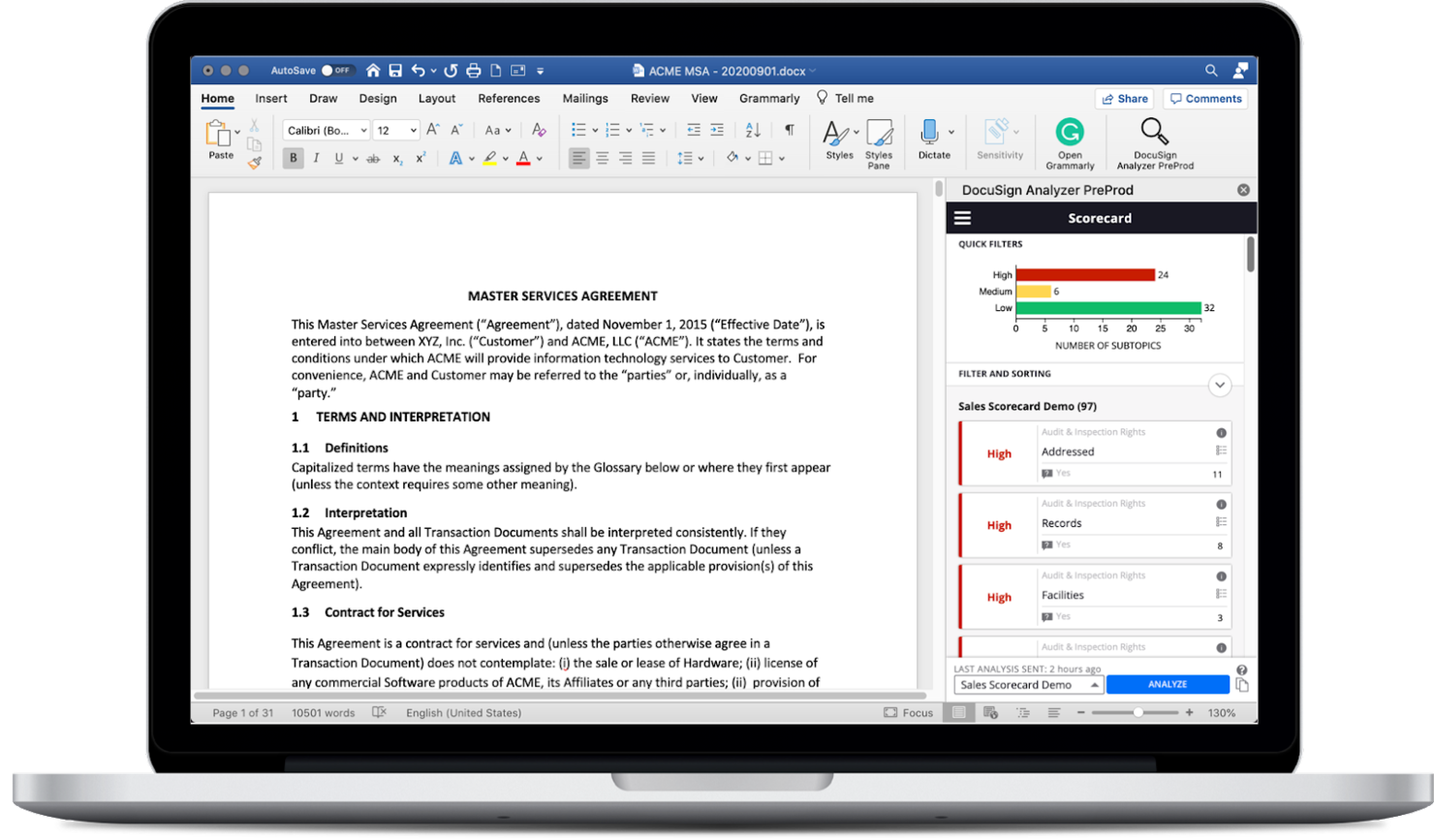Show or hide paragraph marks
The width and height of the screenshot is (1434, 840).
coord(790,130)
